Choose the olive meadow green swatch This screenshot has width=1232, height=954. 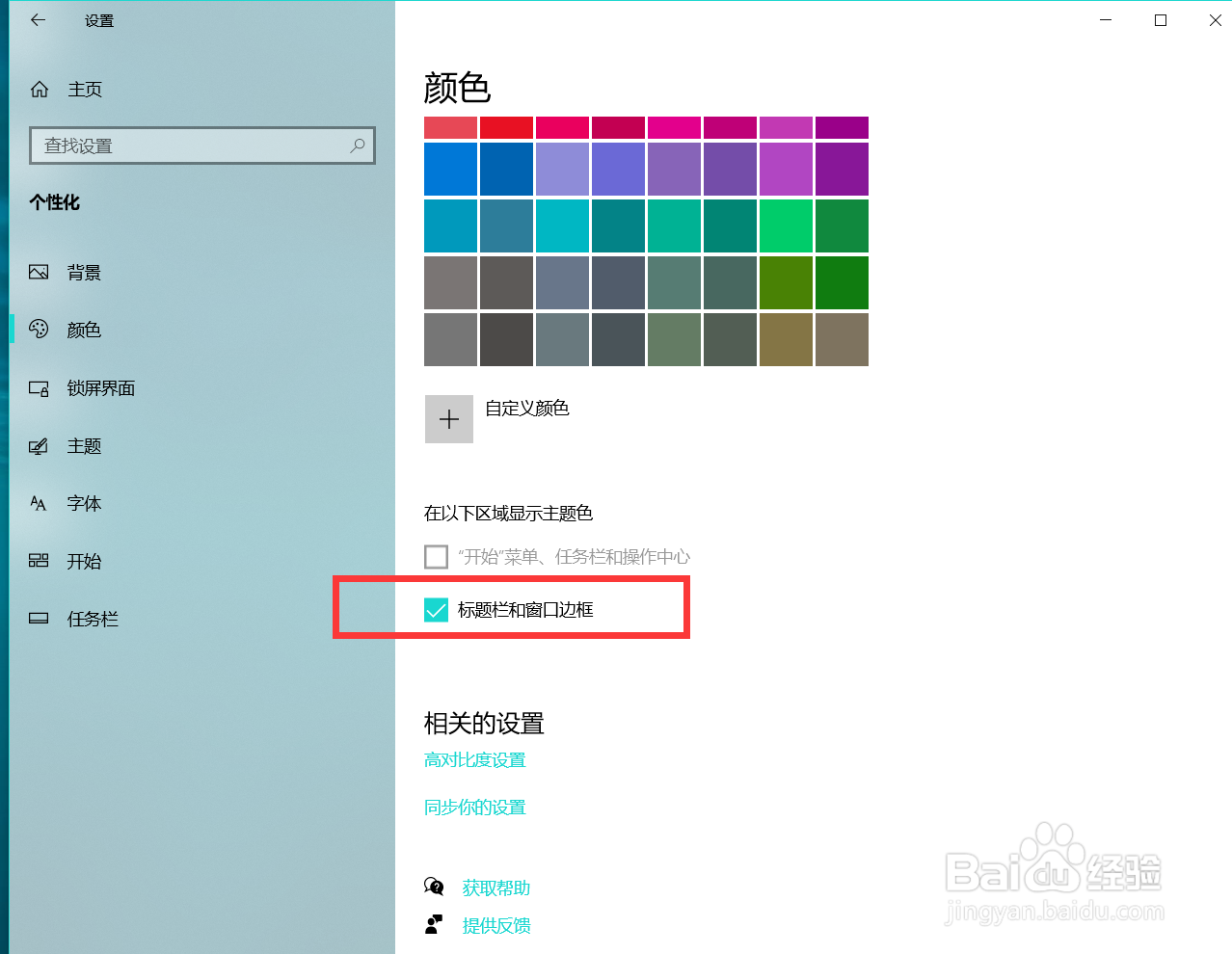click(786, 282)
